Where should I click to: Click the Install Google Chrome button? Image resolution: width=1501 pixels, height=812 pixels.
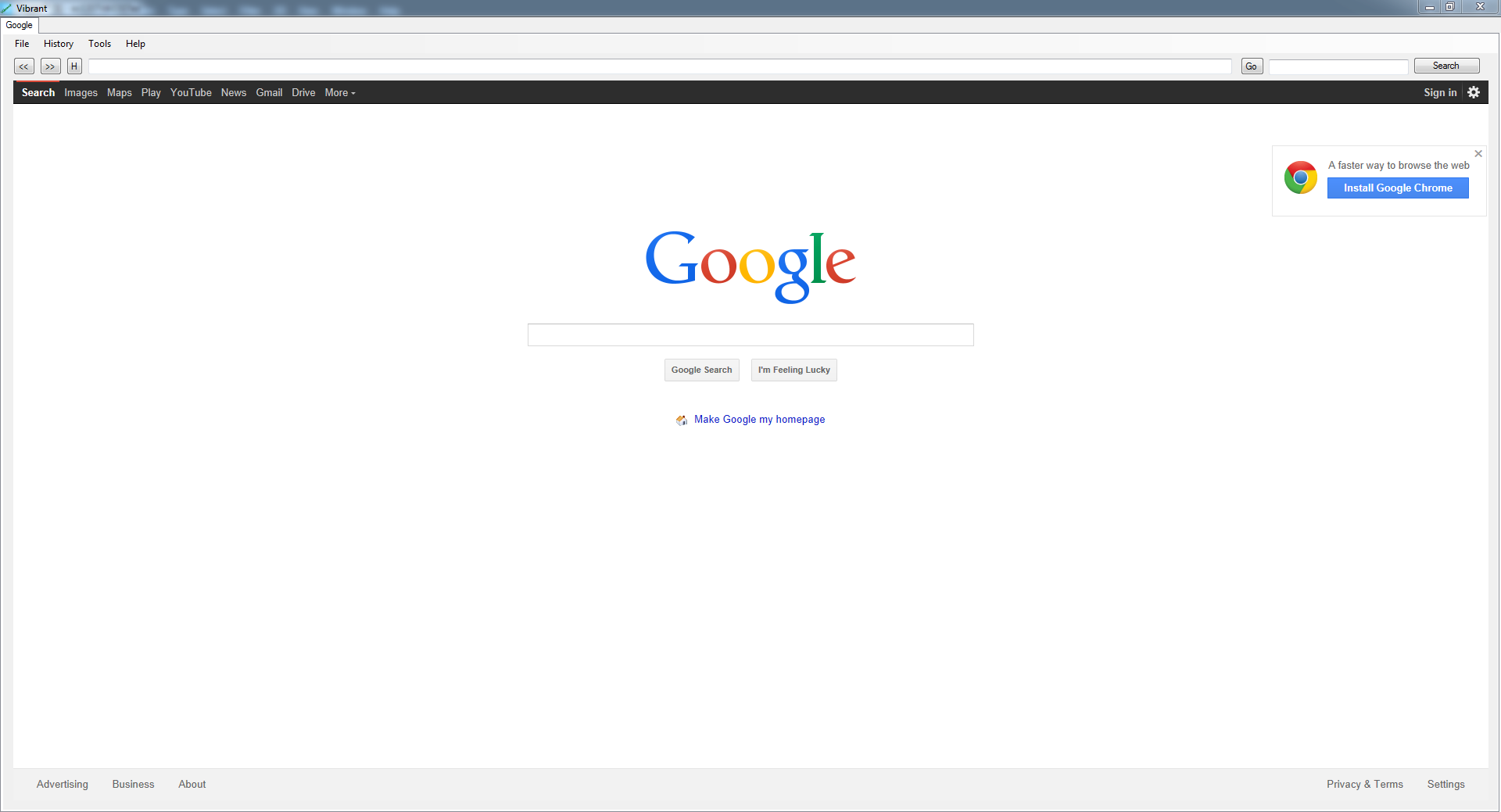[x=1397, y=188]
